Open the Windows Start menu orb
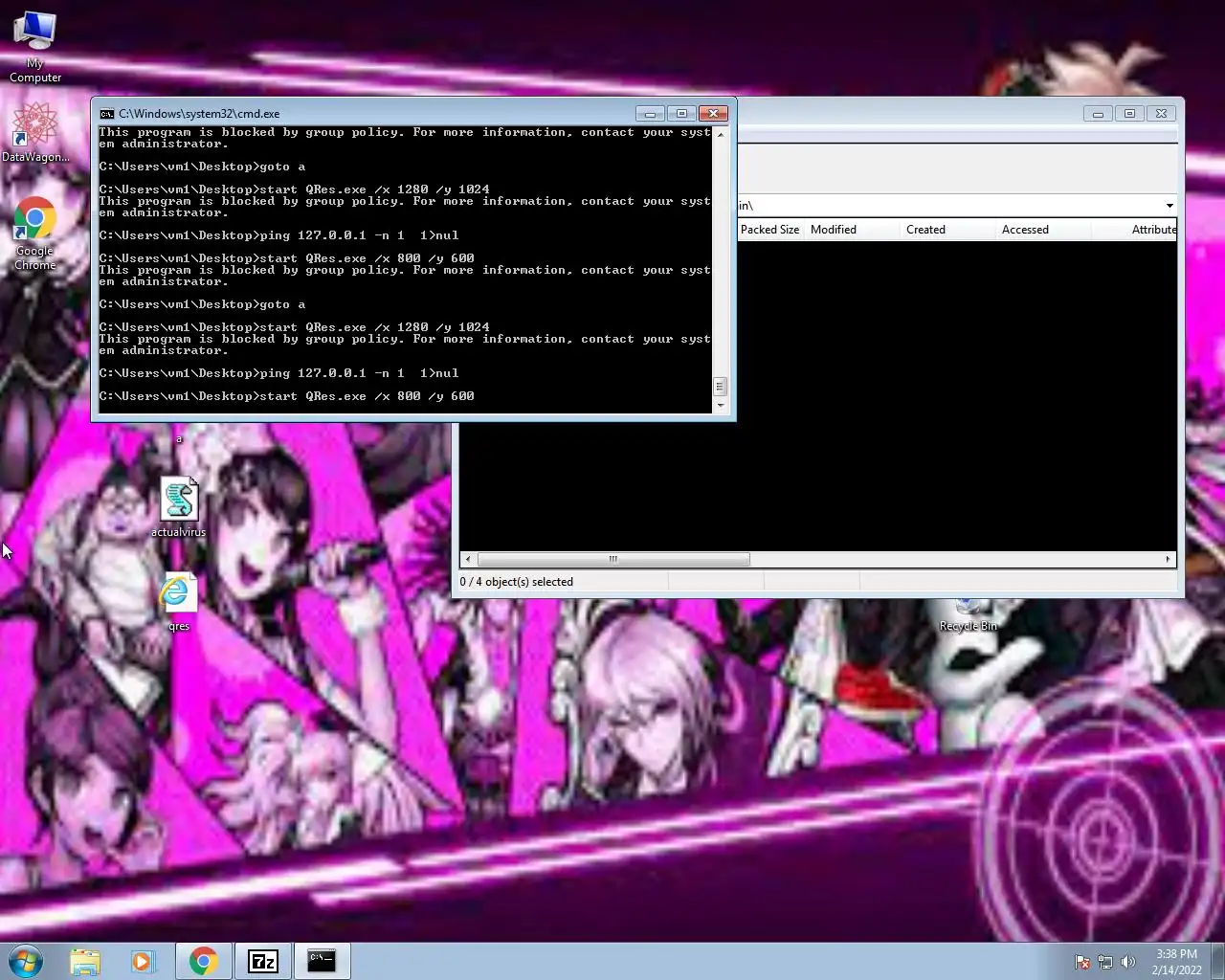This screenshot has height=980, width=1225. pos(26,961)
